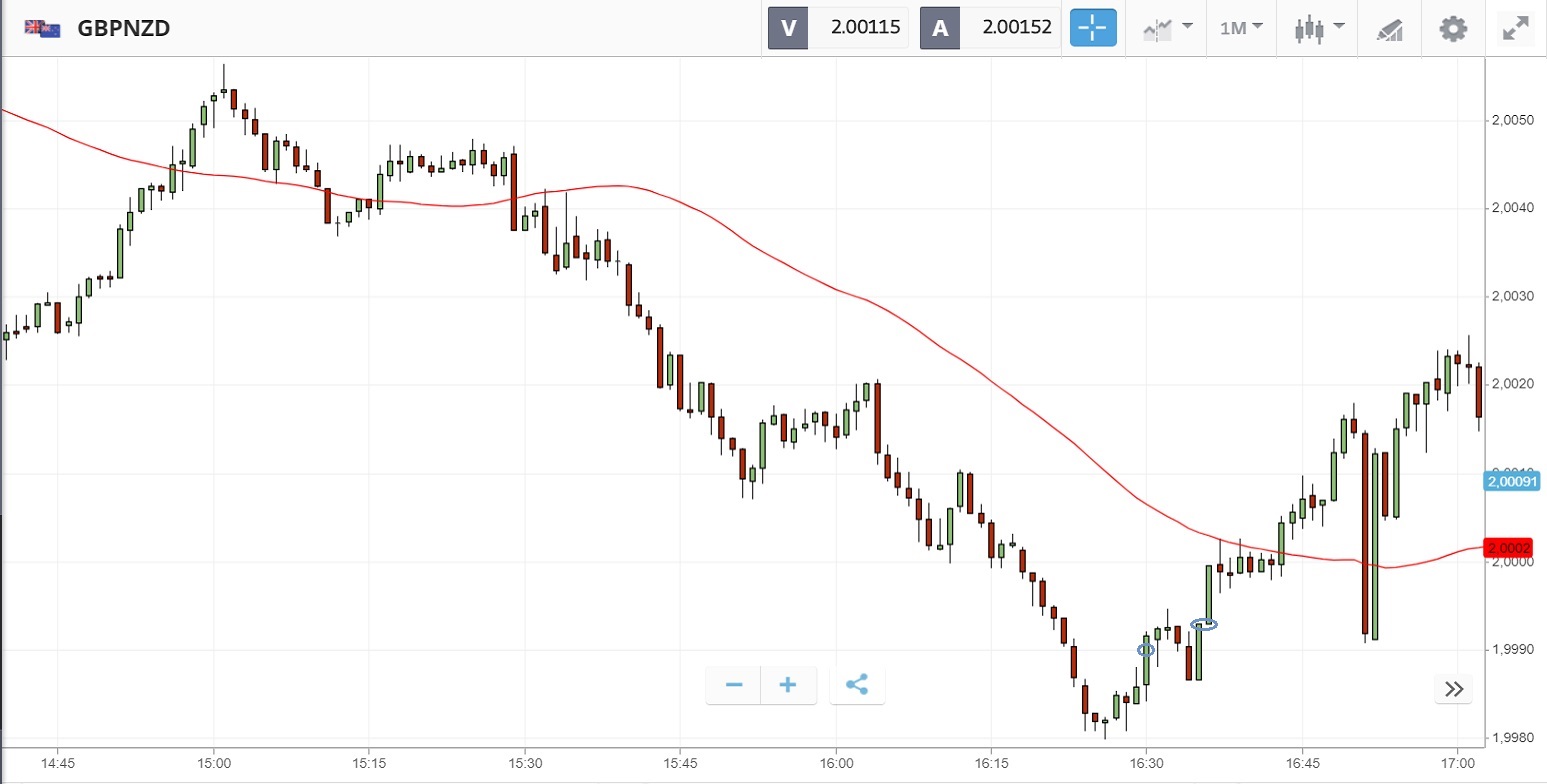Open the candlestick chart type dropdown
This screenshot has width=1547, height=784.
1320,28
